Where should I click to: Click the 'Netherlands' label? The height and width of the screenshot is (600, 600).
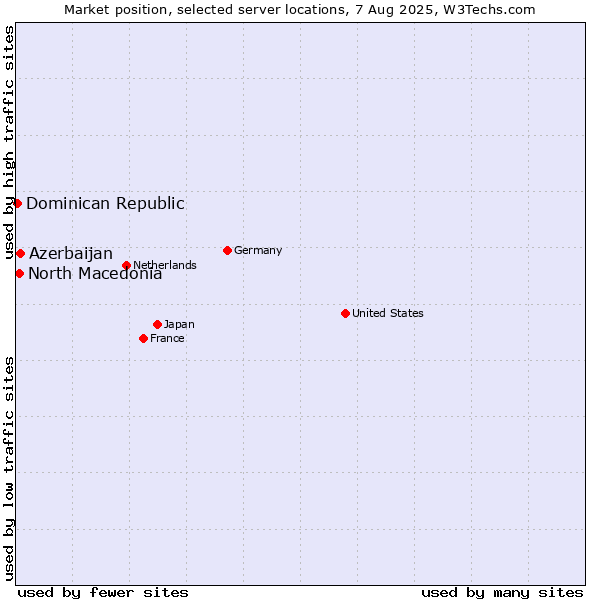[165, 265]
